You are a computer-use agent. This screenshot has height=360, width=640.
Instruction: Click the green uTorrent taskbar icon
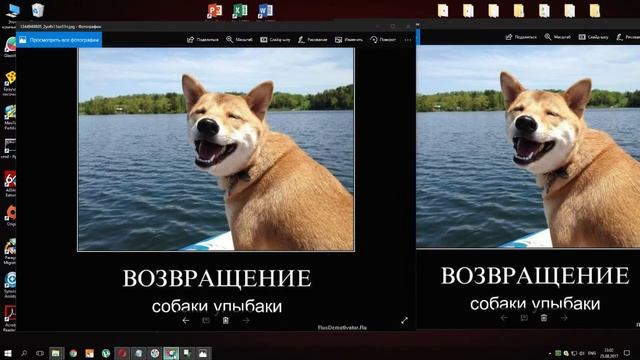coord(106,353)
